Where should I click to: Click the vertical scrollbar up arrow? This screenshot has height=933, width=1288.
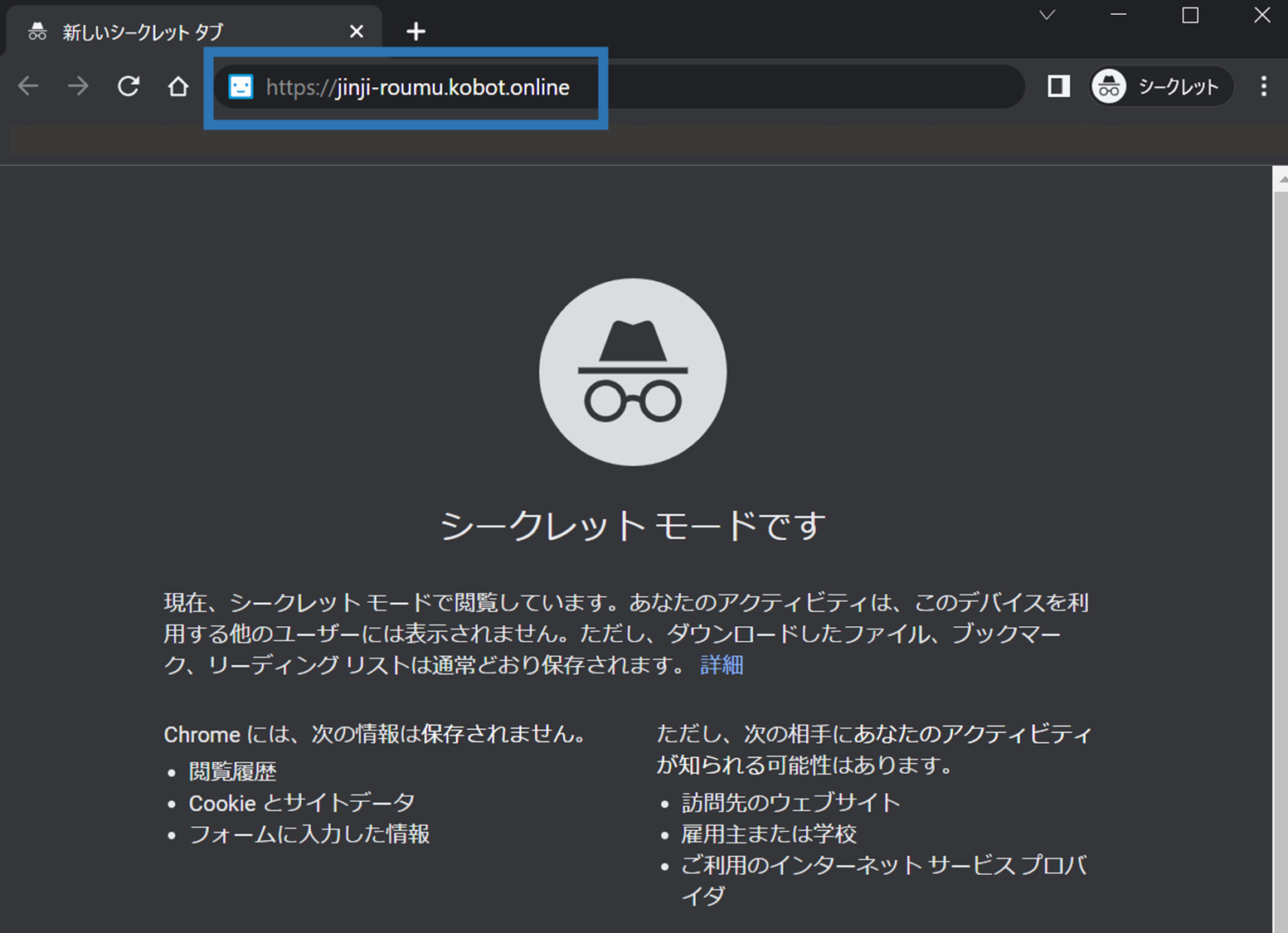click(x=1281, y=178)
